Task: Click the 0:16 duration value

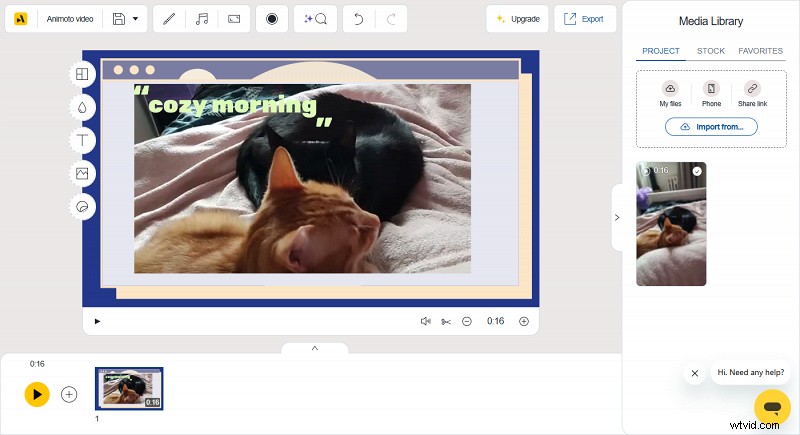Action: [495, 321]
